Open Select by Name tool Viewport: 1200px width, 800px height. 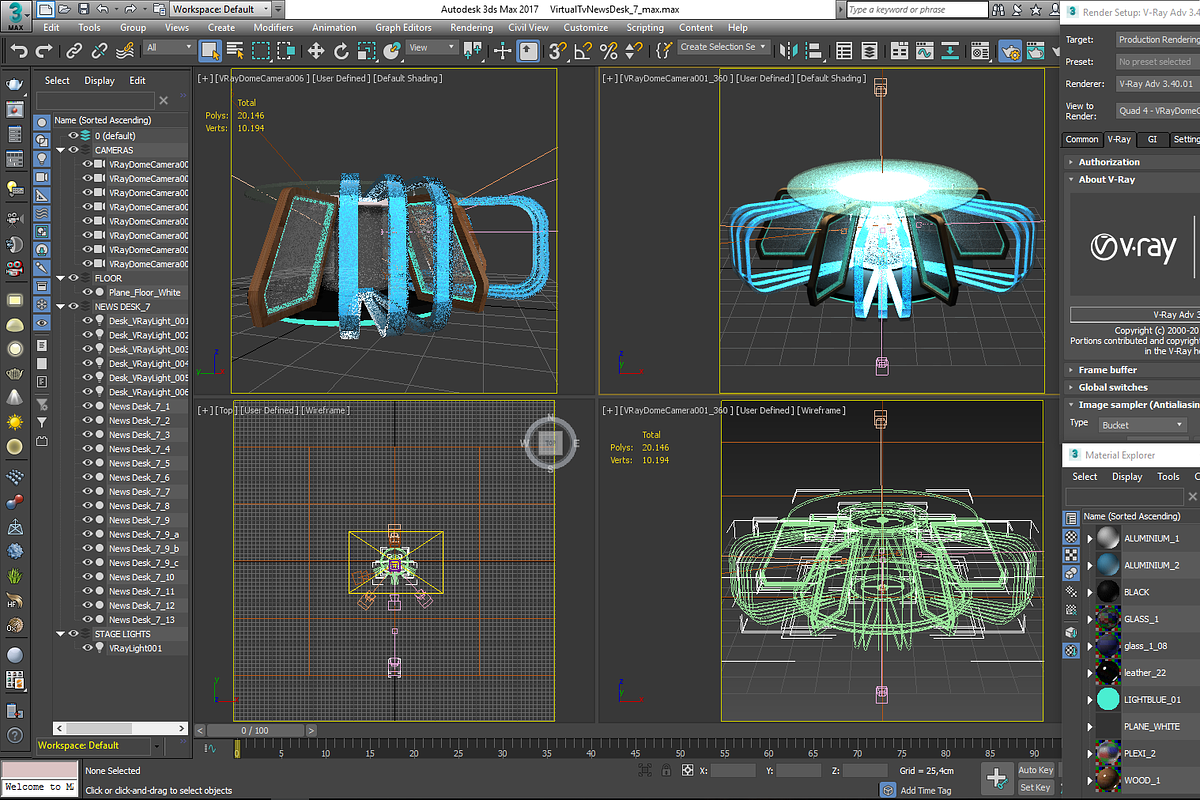click(x=236, y=50)
